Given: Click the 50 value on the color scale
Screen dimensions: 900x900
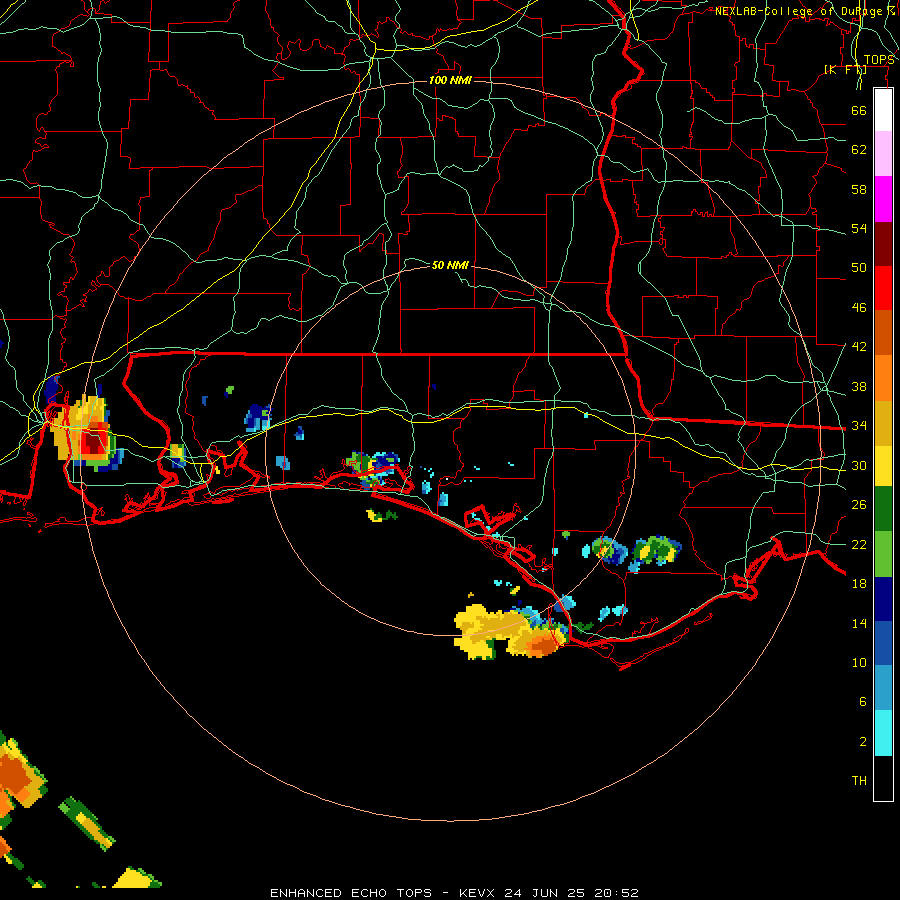Looking at the screenshot, I should (x=859, y=267).
